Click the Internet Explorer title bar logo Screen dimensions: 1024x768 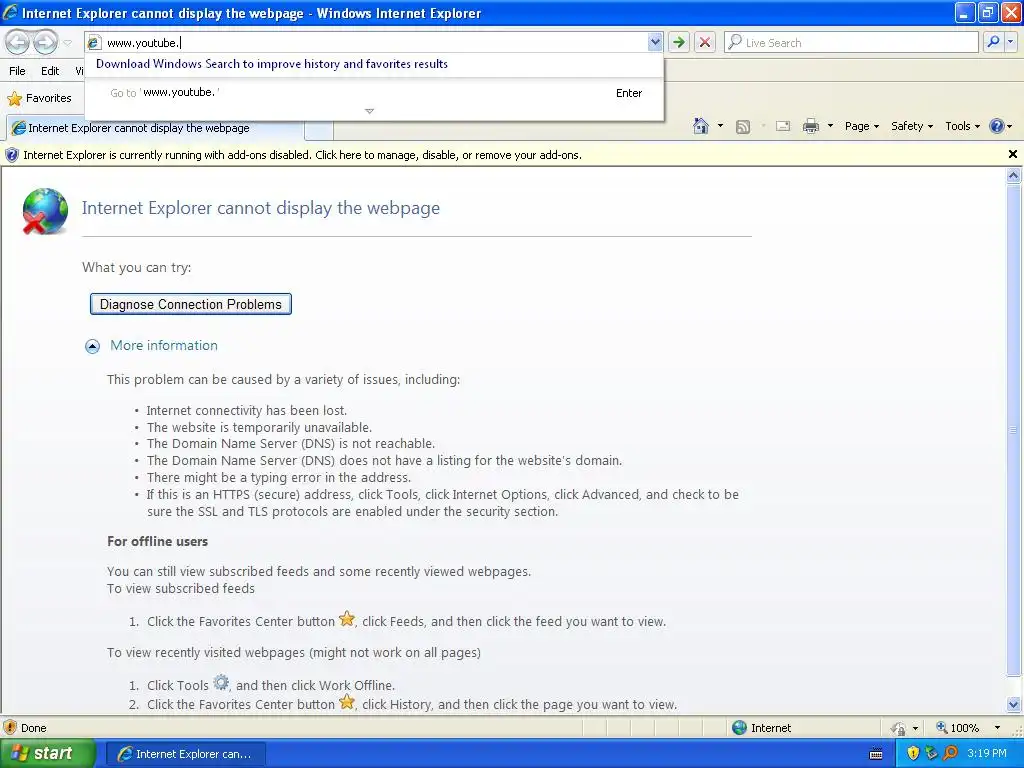[x=10, y=12]
